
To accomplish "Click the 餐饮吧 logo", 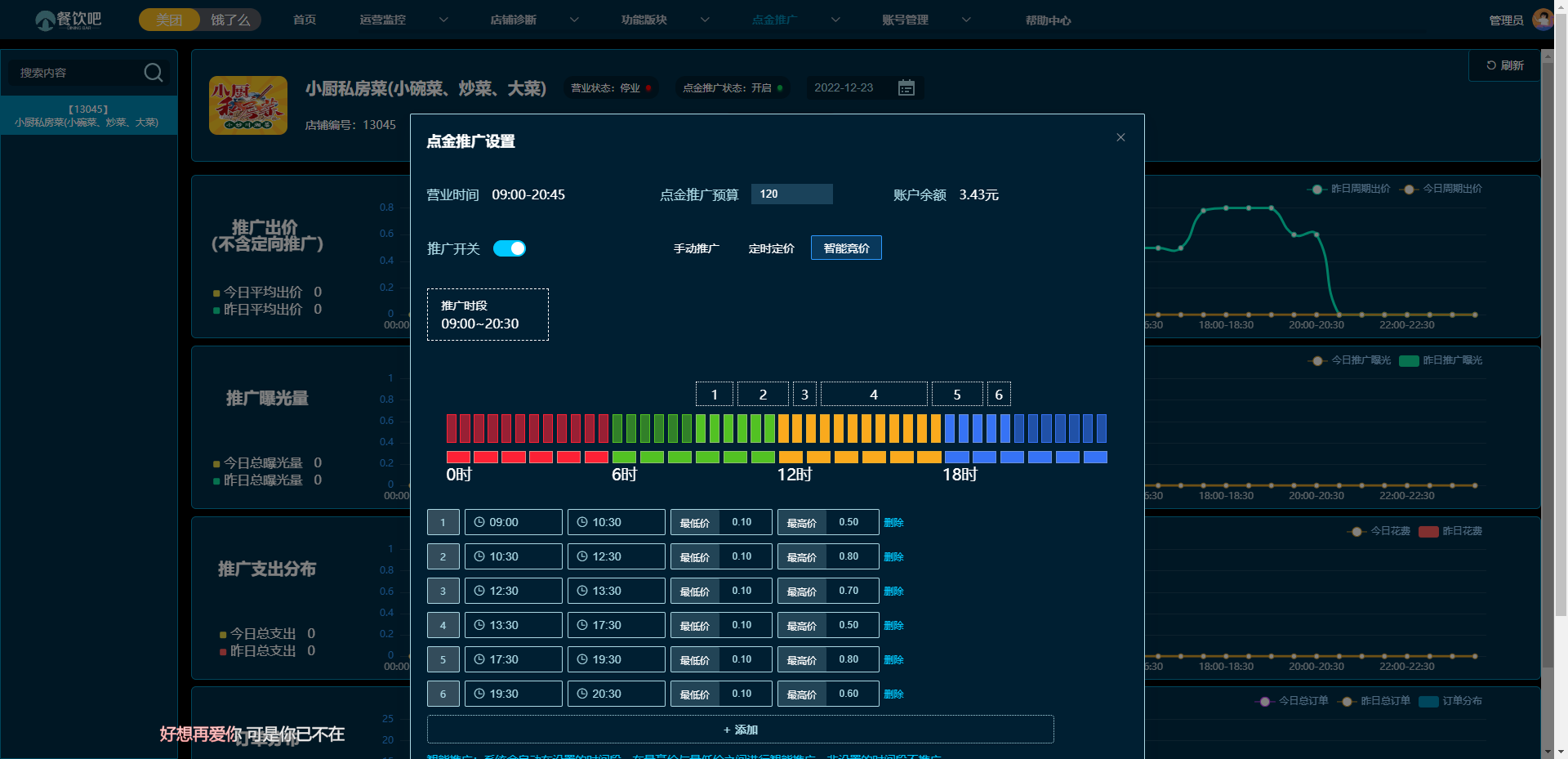I will [69, 20].
